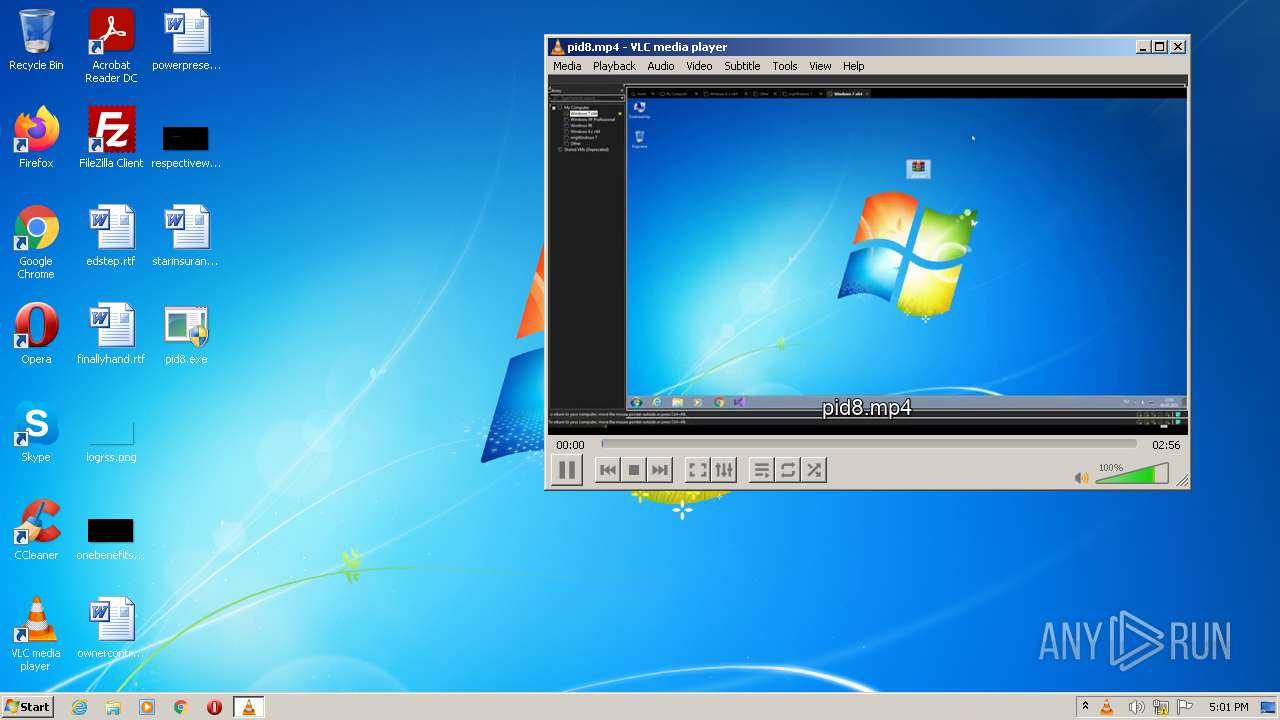Select the Recycle Bin desktop icon
The width and height of the screenshot is (1280, 720).
[x=36, y=40]
